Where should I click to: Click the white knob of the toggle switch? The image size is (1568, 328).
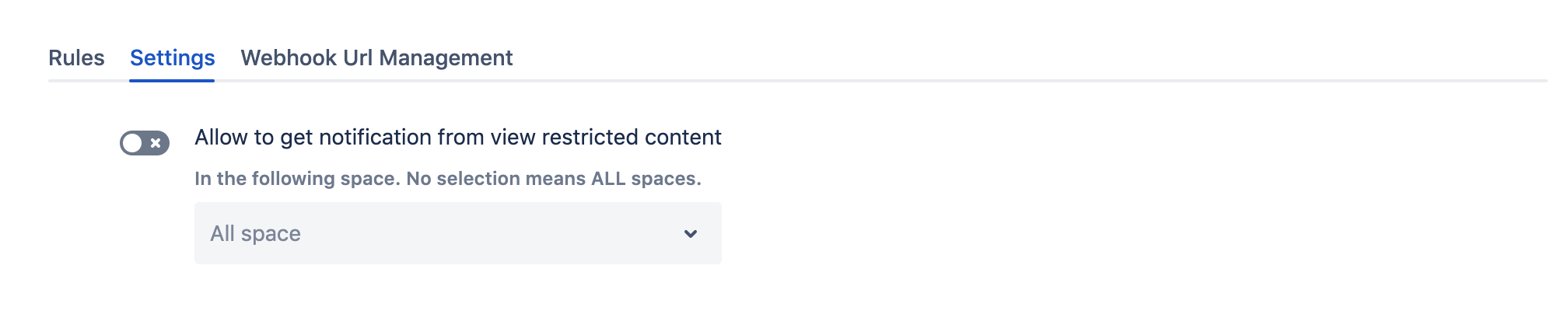pos(132,143)
